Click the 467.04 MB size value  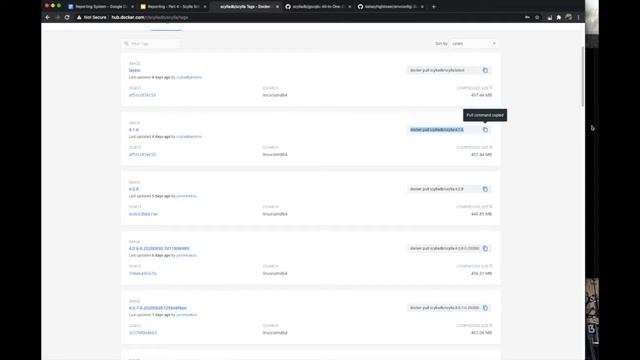pyautogui.click(x=481, y=333)
